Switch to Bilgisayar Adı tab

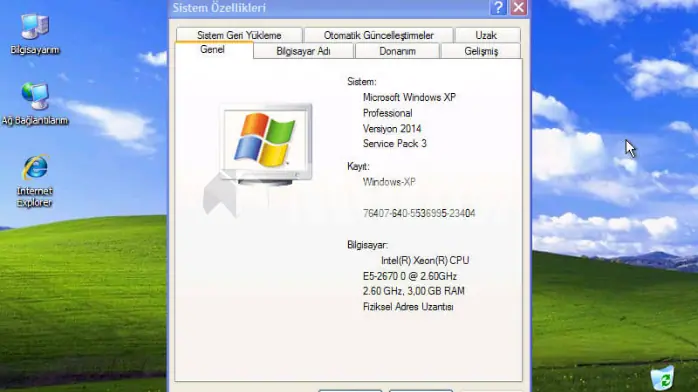(303, 51)
